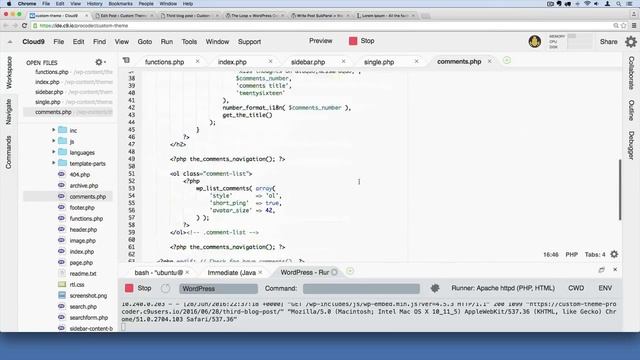
Task: Switch to the index.php editor tab
Action: [232, 62]
